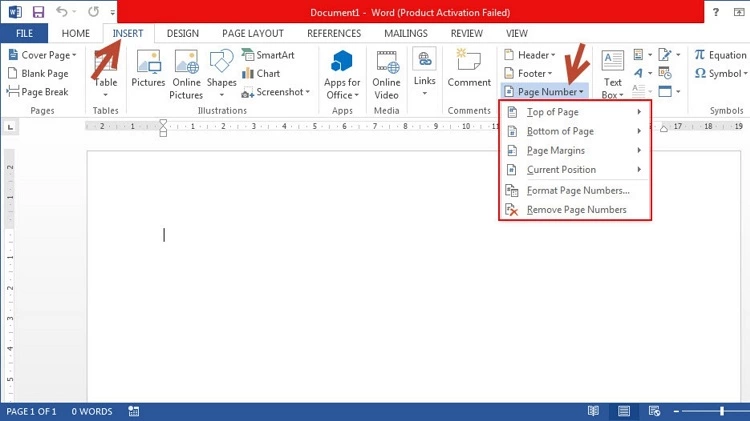Viewport: 750px width, 421px height.
Task: Open the FILE tab
Action: (24, 33)
